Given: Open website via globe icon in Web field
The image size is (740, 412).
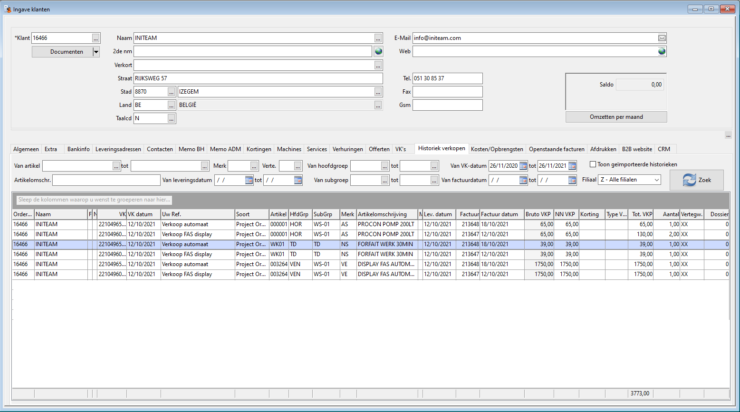Looking at the screenshot, I should click(x=662, y=51).
